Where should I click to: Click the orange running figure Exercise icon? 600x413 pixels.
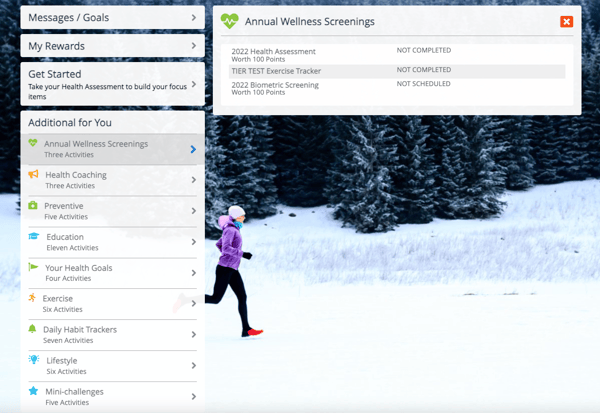32,297
